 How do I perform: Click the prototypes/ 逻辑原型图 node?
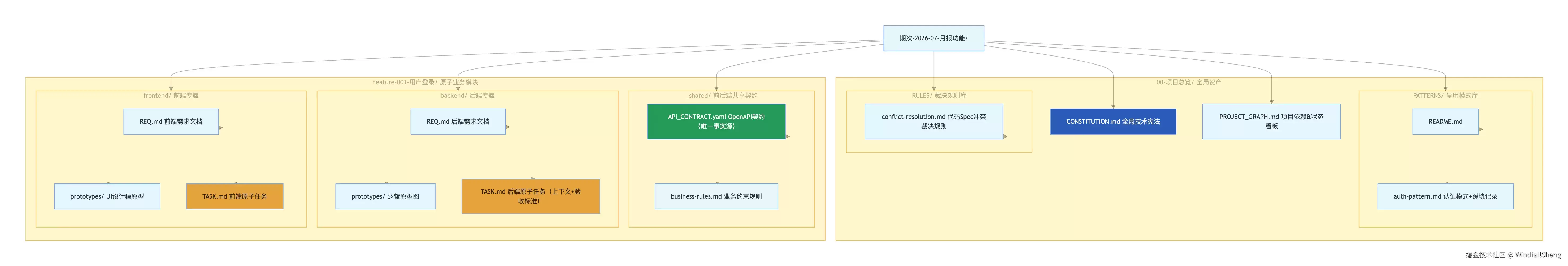point(385,197)
